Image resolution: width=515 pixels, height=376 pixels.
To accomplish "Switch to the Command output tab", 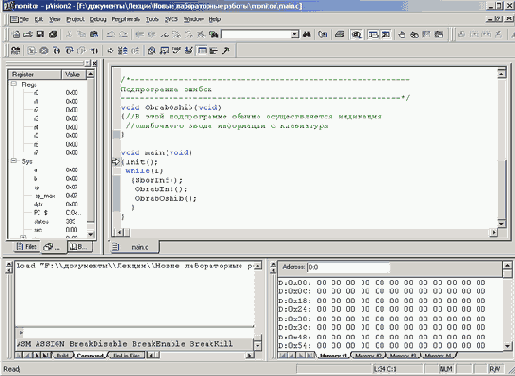I will coord(90,356).
